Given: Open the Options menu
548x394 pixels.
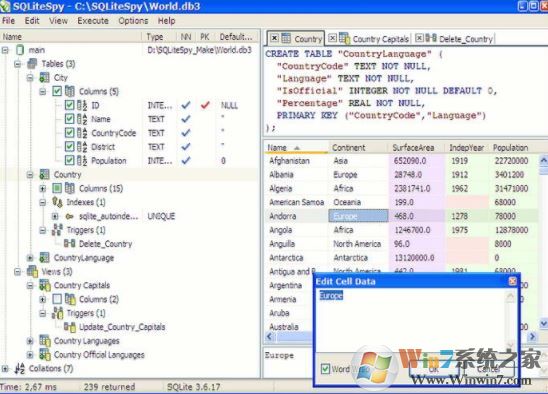Looking at the screenshot, I should 133,21.
